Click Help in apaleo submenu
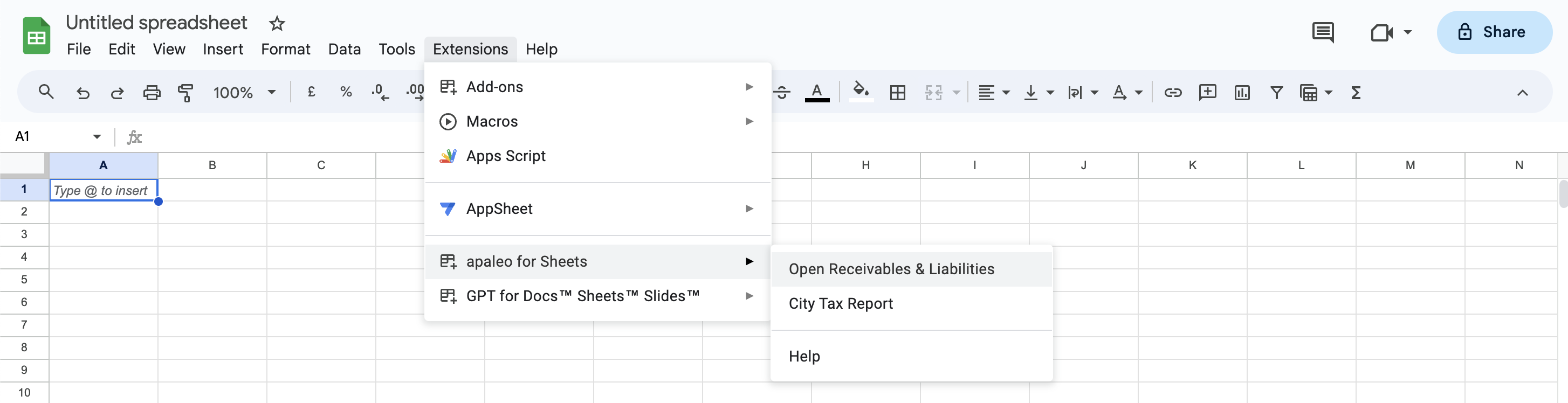Image resolution: width=1568 pixels, height=403 pixels. click(x=911, y=357)
